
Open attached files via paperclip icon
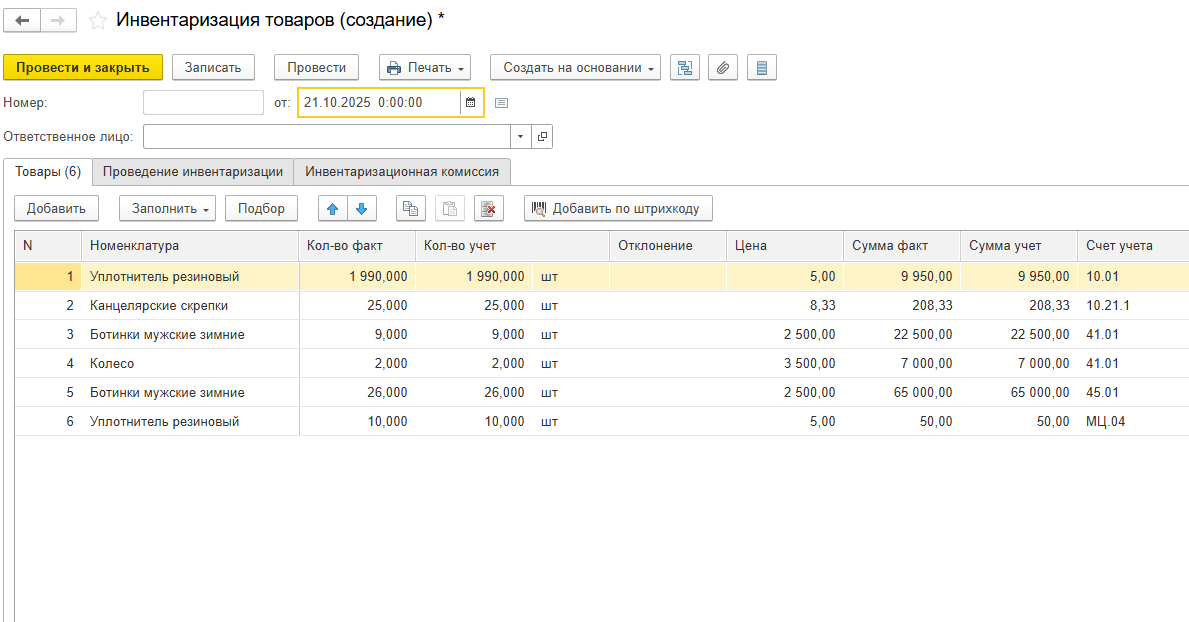coord(723,67)
